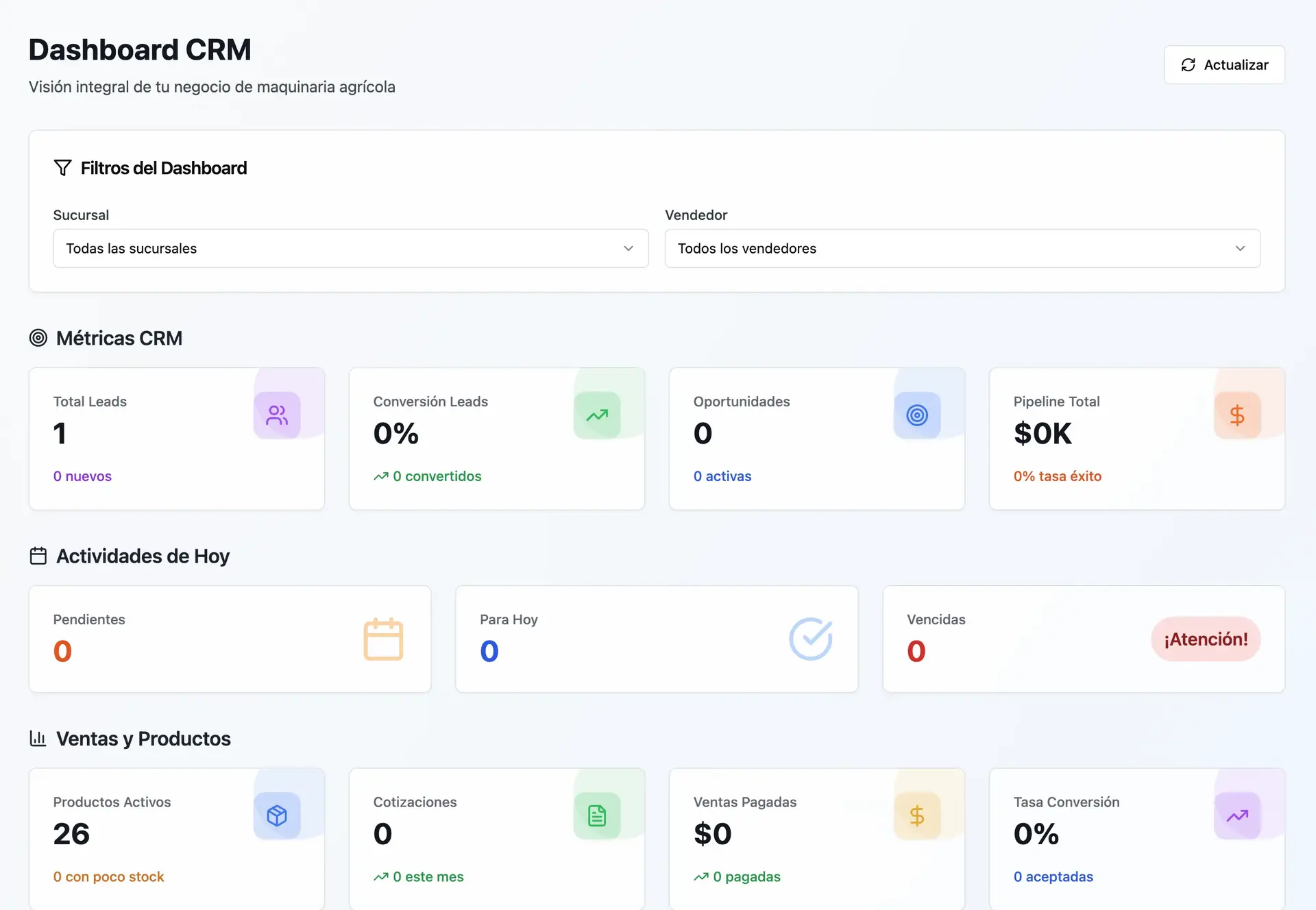Click the orange dollar icon in Pipeline Total
This screenshot has height=910, width=1316.
(1237, 415)
